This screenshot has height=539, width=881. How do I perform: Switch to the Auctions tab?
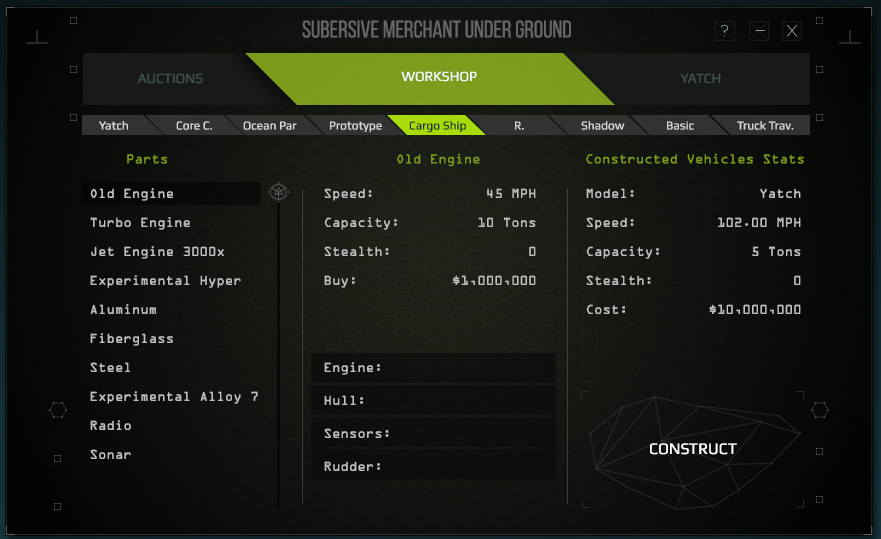point(170,78)
